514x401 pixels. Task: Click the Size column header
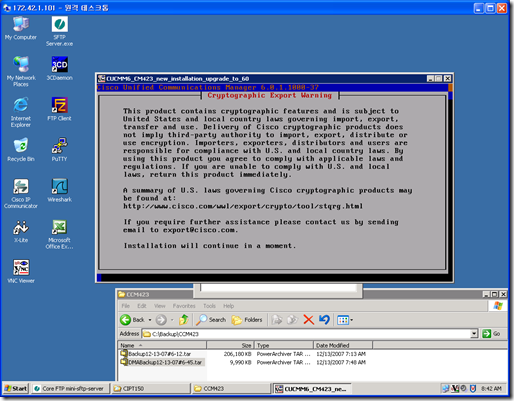point(230,345)
